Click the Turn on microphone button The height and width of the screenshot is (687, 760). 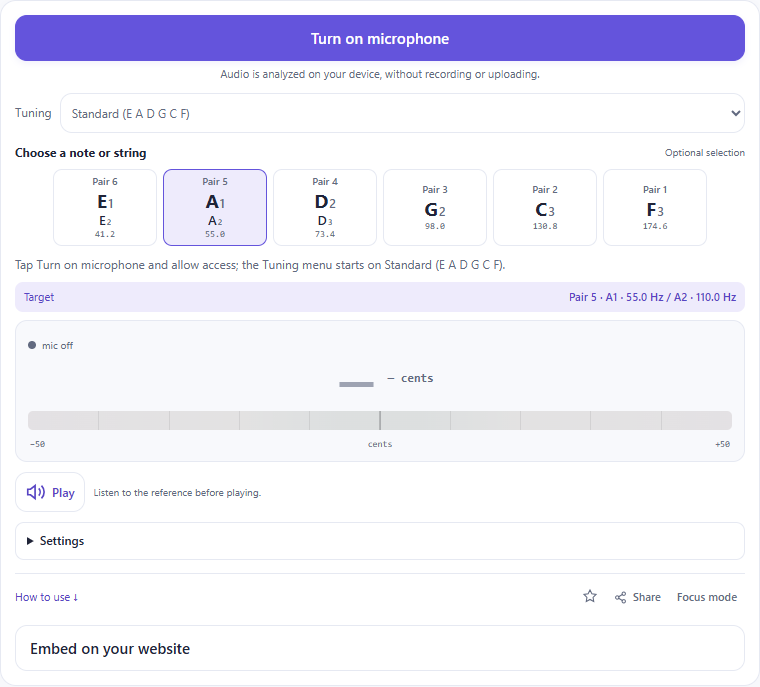(380, 38)
